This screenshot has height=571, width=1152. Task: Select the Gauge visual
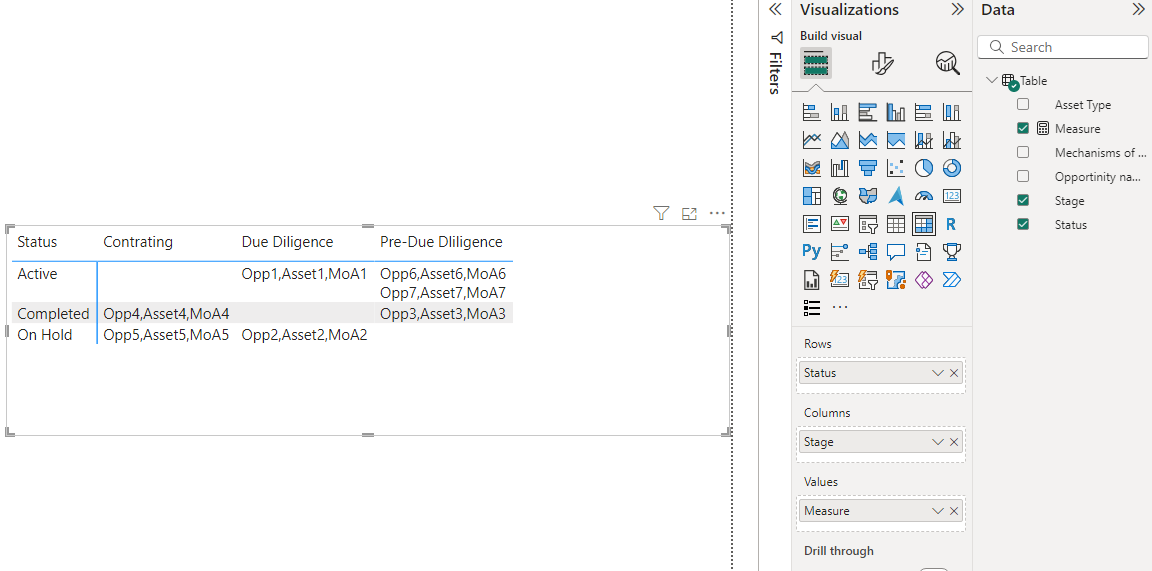pos(924,196)
